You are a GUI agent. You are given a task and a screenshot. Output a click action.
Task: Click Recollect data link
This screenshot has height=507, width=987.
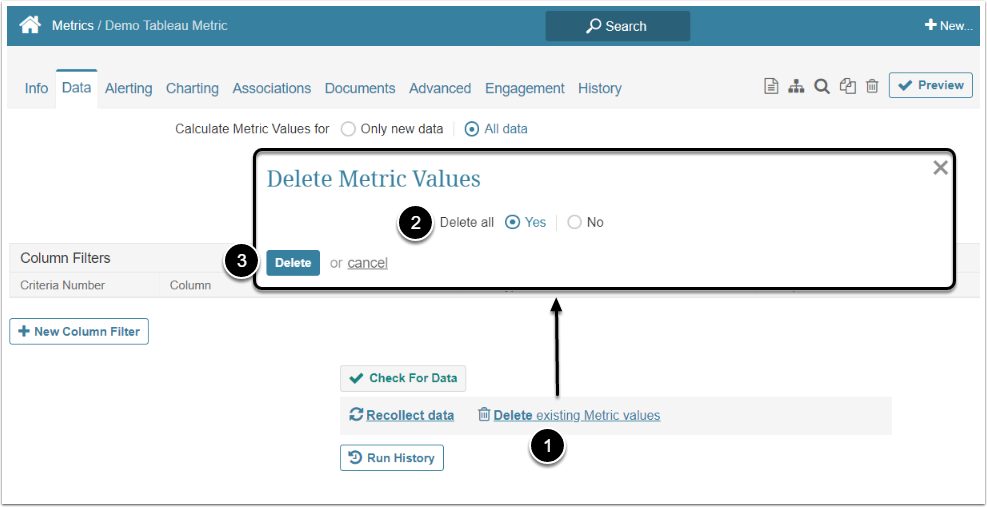click(409, 415)
